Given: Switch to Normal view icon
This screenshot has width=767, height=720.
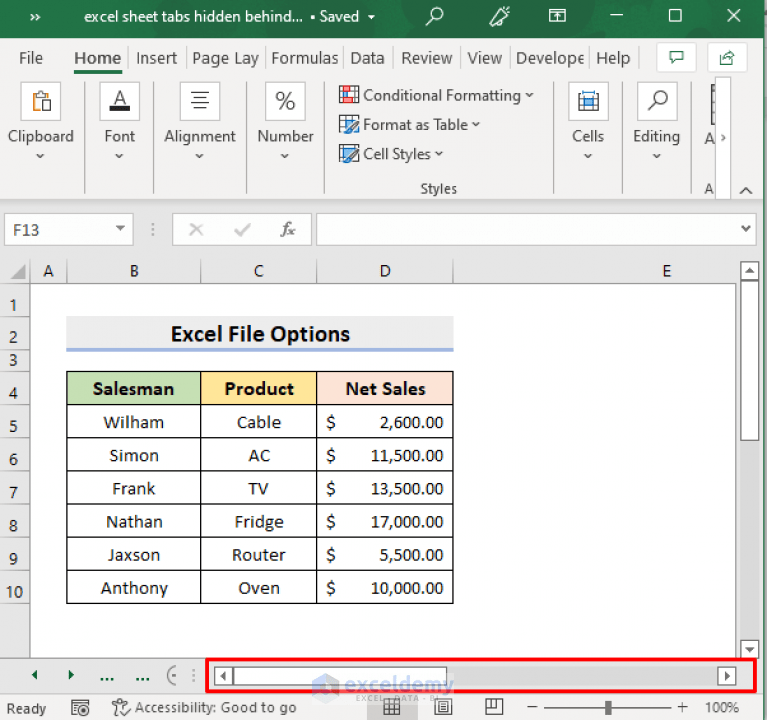Looking at the screenshot, I should click(391, 707).
